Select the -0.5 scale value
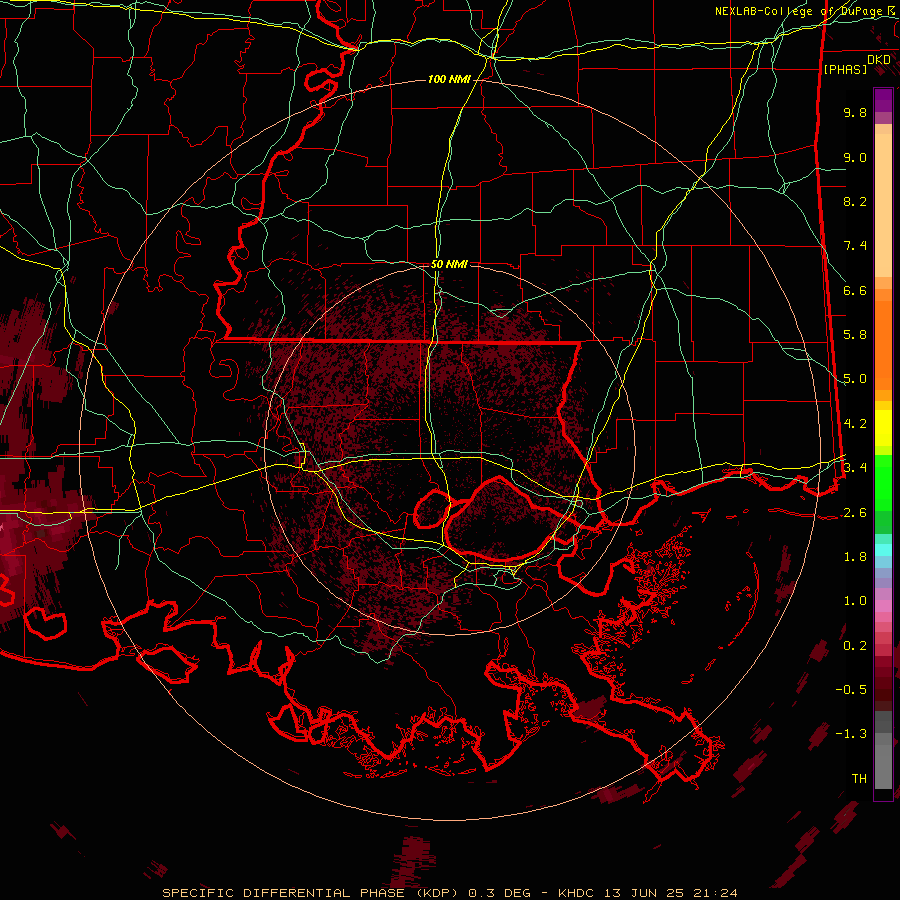 click(851, 689)
